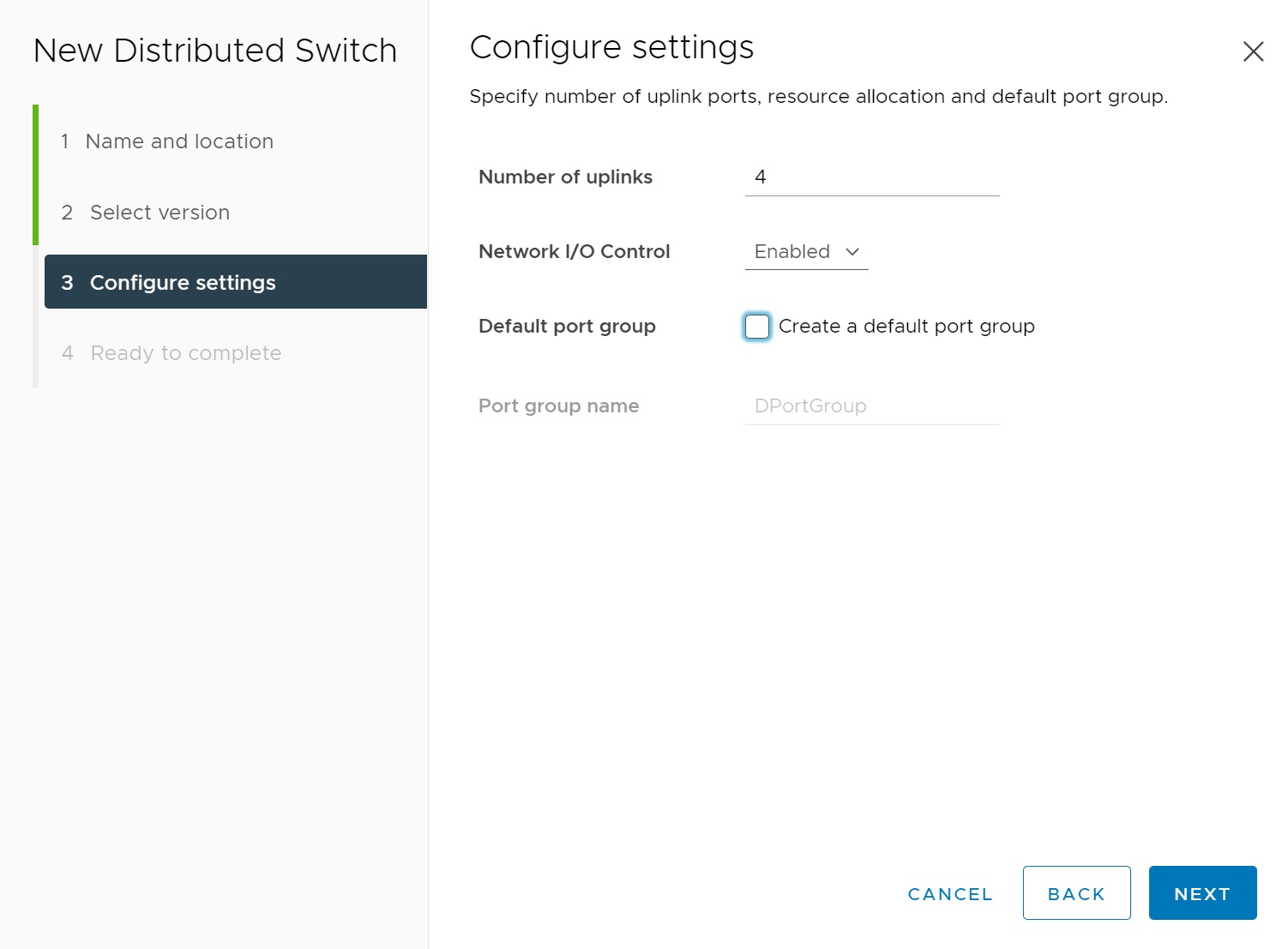Click the 'New Distributed Switch' wizard title

[x=215, y=51]
